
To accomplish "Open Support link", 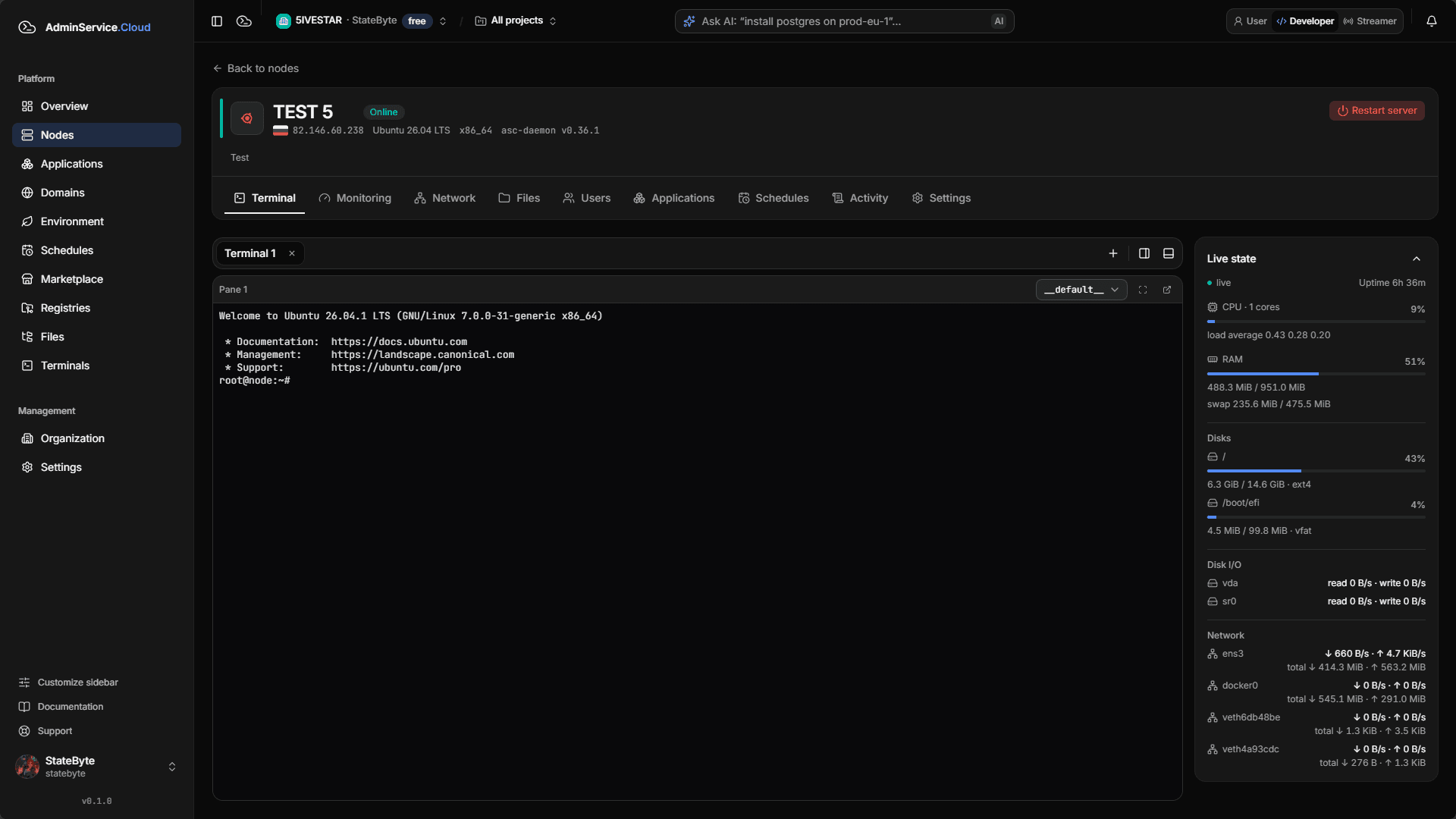I will pos(45,731).
